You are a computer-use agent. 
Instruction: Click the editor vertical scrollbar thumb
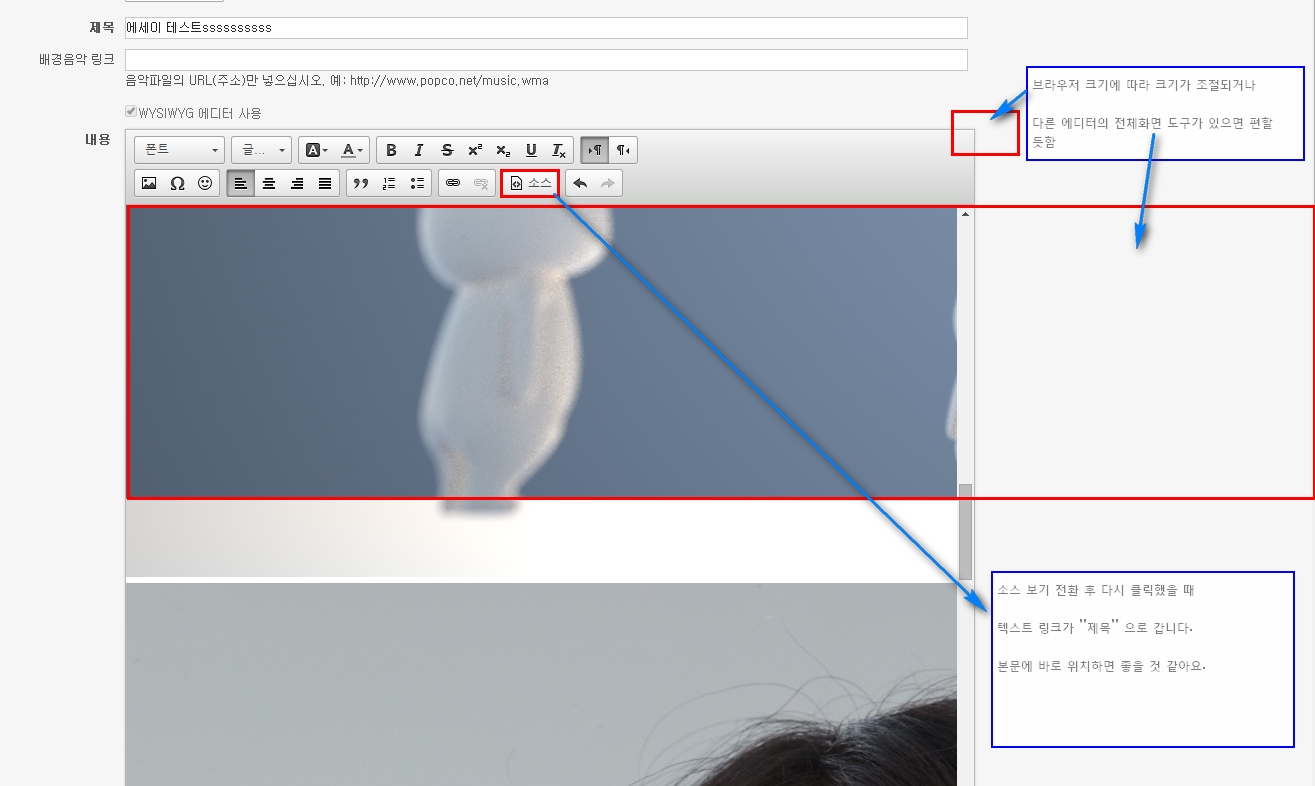tap(965, 530)
